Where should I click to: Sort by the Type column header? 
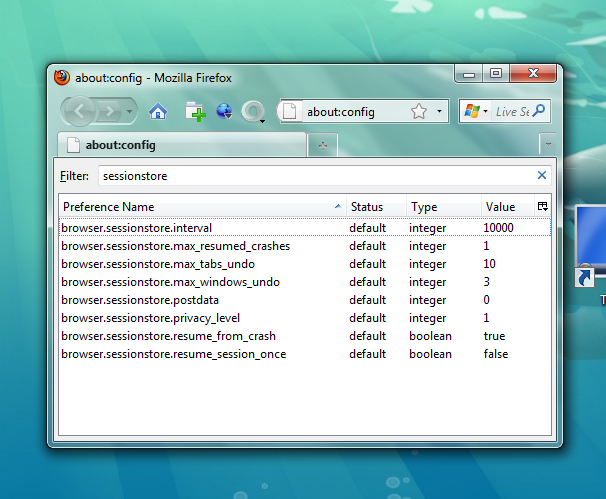coord(443,207)
